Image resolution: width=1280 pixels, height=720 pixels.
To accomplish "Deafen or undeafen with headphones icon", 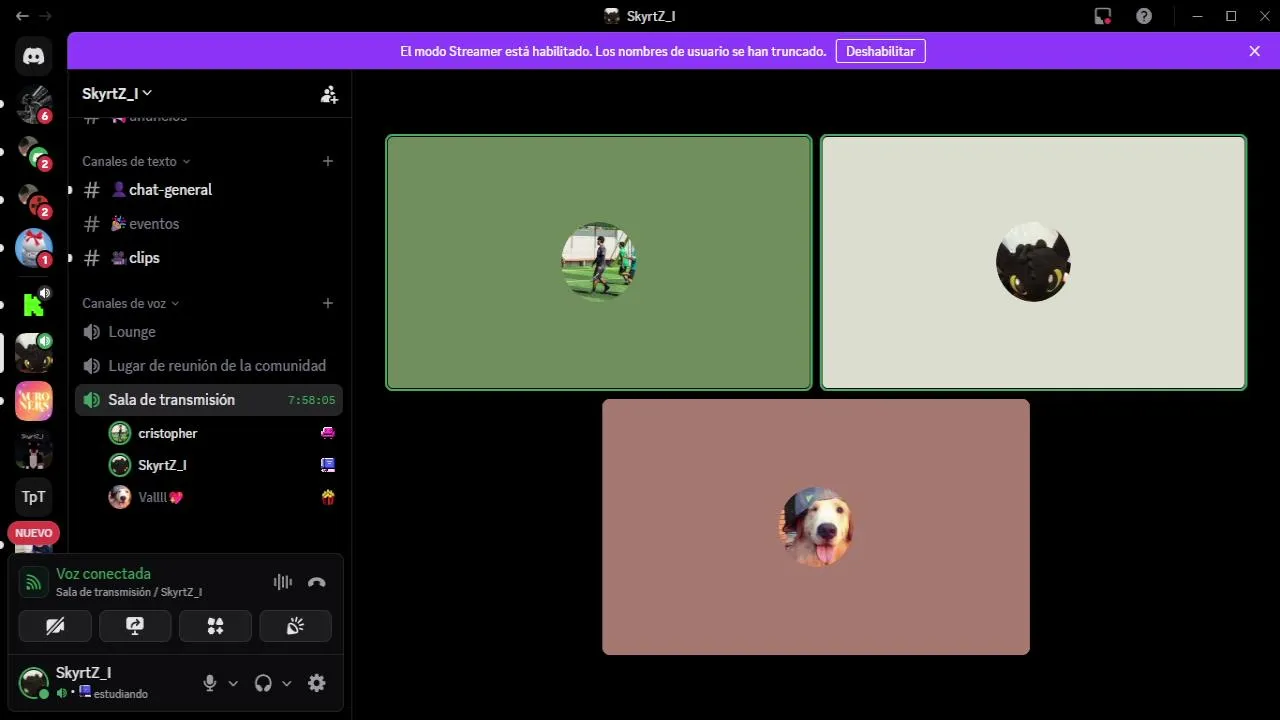I will (263, 683).
